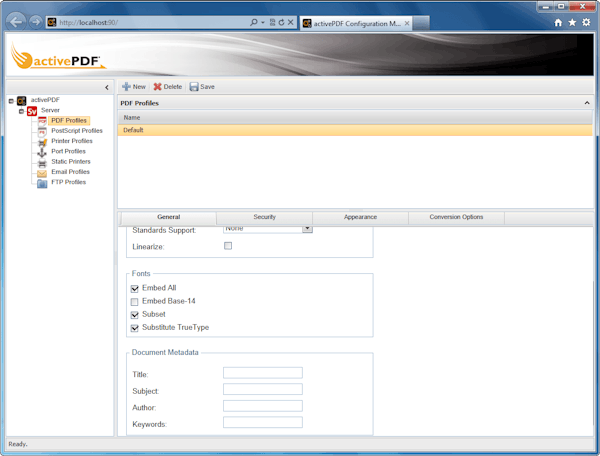Screen dimensions: 600x456
Task: Collapse the Server tree node
Action: point(21,111)
